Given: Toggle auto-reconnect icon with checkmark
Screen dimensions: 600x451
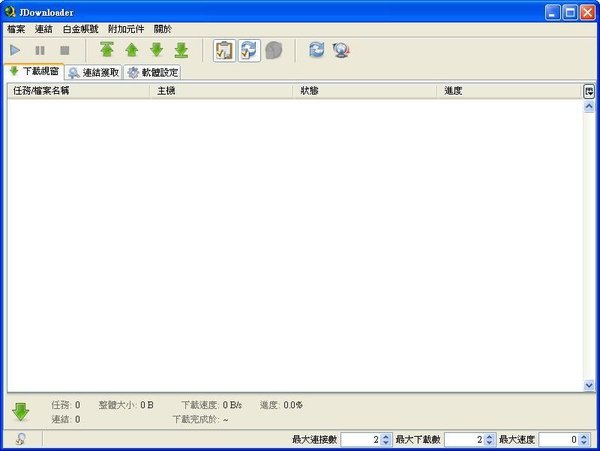Looking at the screenshot, I should [249, 50].
